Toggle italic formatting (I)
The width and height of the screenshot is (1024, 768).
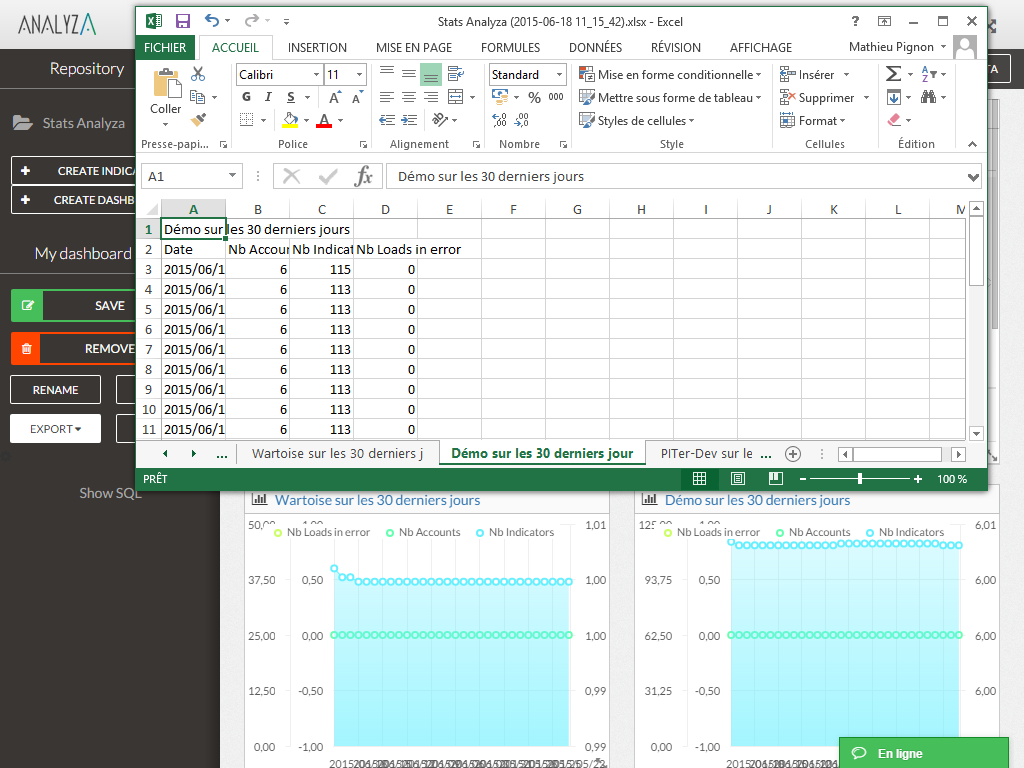click(x=268, y=97)
